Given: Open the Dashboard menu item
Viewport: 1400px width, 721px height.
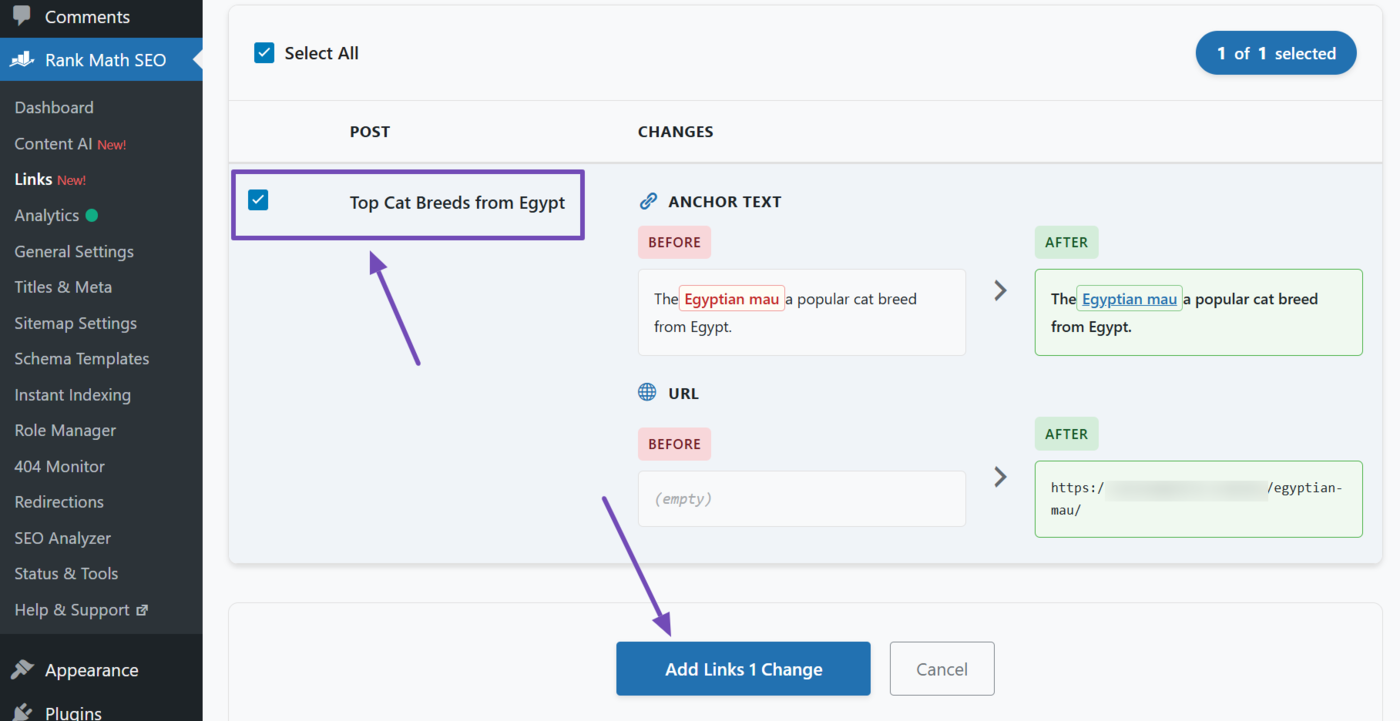Looking at the screenshot, I should (x=54, y=107).
